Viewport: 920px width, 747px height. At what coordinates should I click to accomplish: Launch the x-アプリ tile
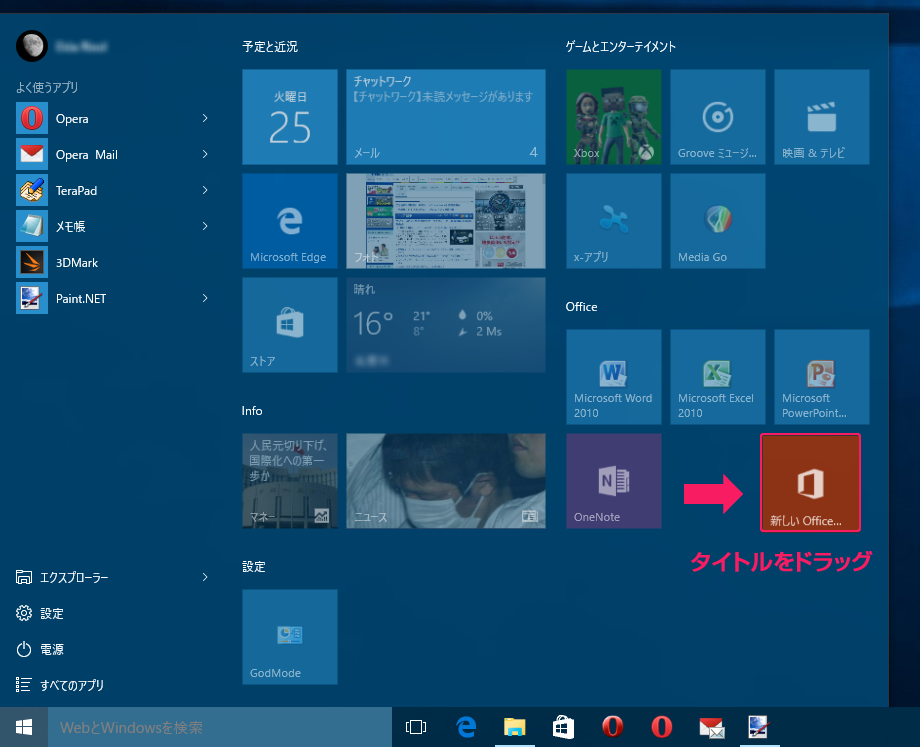pos(614,221)
